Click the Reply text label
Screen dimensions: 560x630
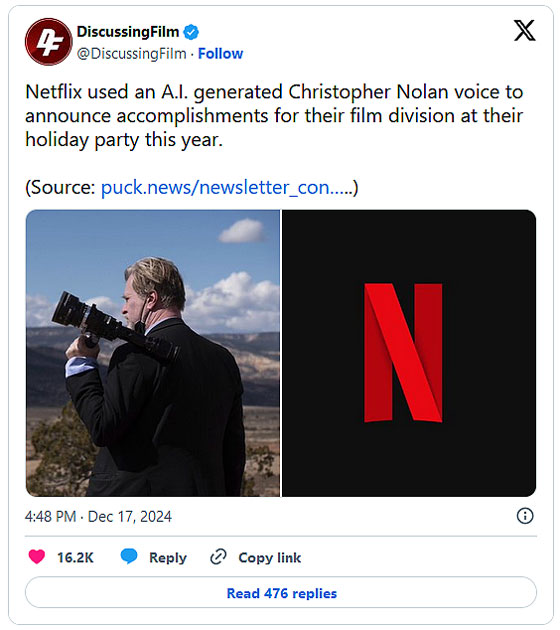[x=168, y=558]
